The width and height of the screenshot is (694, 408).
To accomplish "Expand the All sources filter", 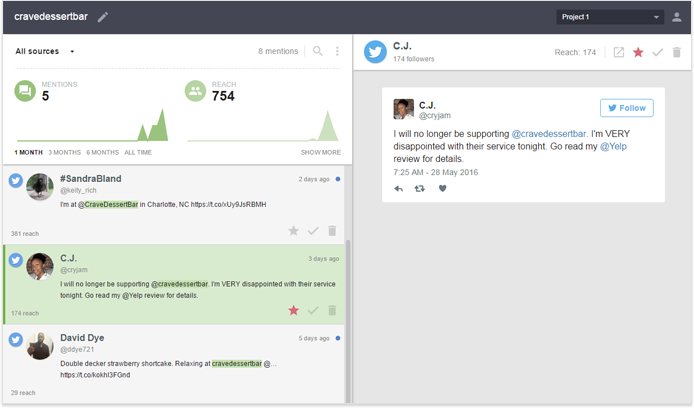I will click(x=45, y=51).
